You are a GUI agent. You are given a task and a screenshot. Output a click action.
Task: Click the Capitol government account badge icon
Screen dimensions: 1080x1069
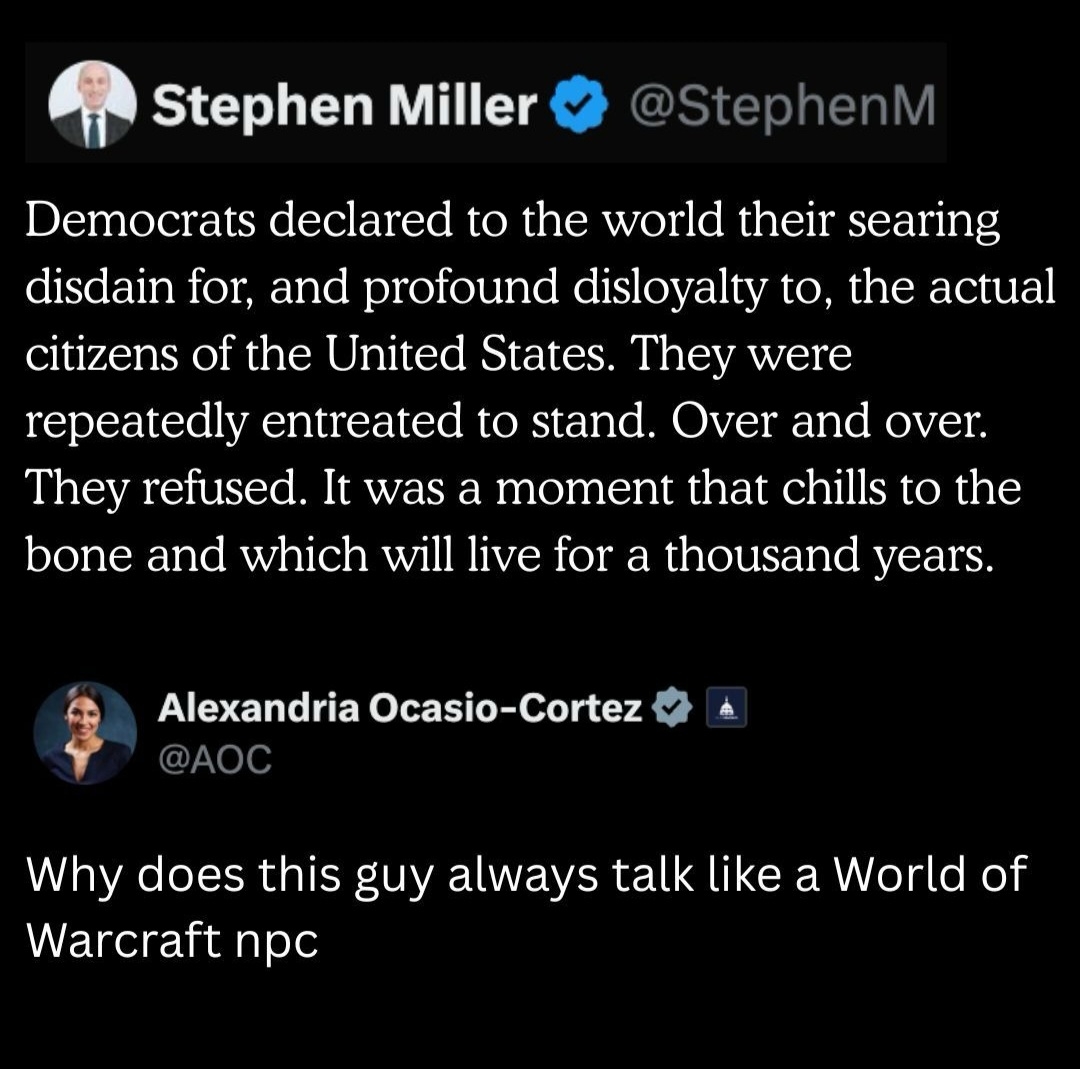click(720, 709)
